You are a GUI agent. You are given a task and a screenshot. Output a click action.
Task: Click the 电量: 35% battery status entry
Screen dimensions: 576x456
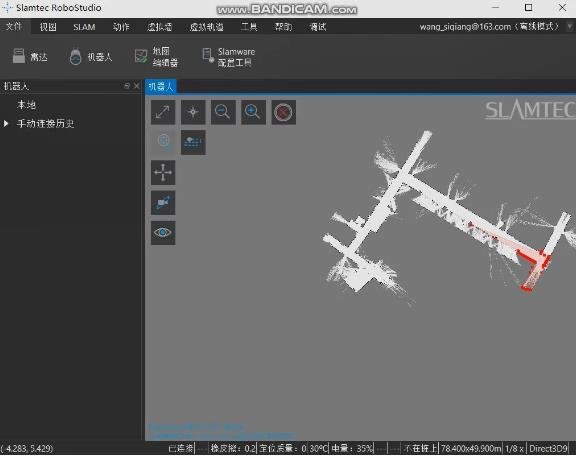[352, 449]
